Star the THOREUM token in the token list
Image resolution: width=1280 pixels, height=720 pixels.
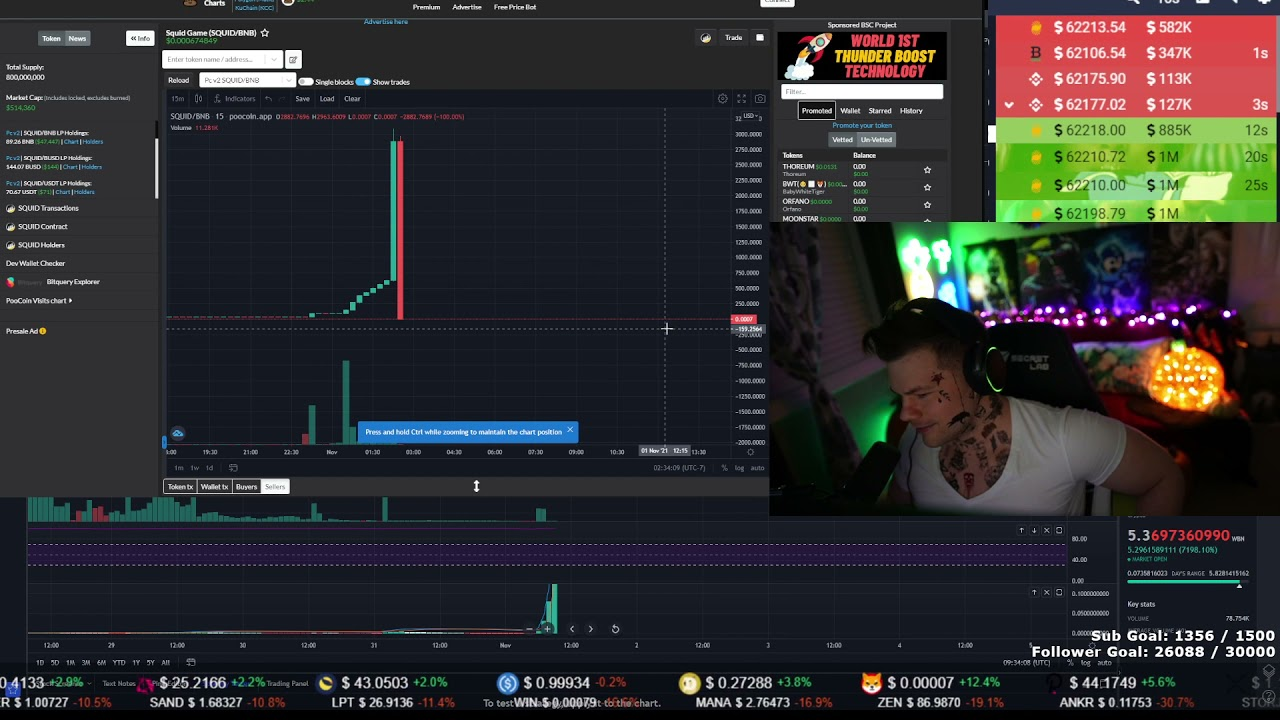927,168
